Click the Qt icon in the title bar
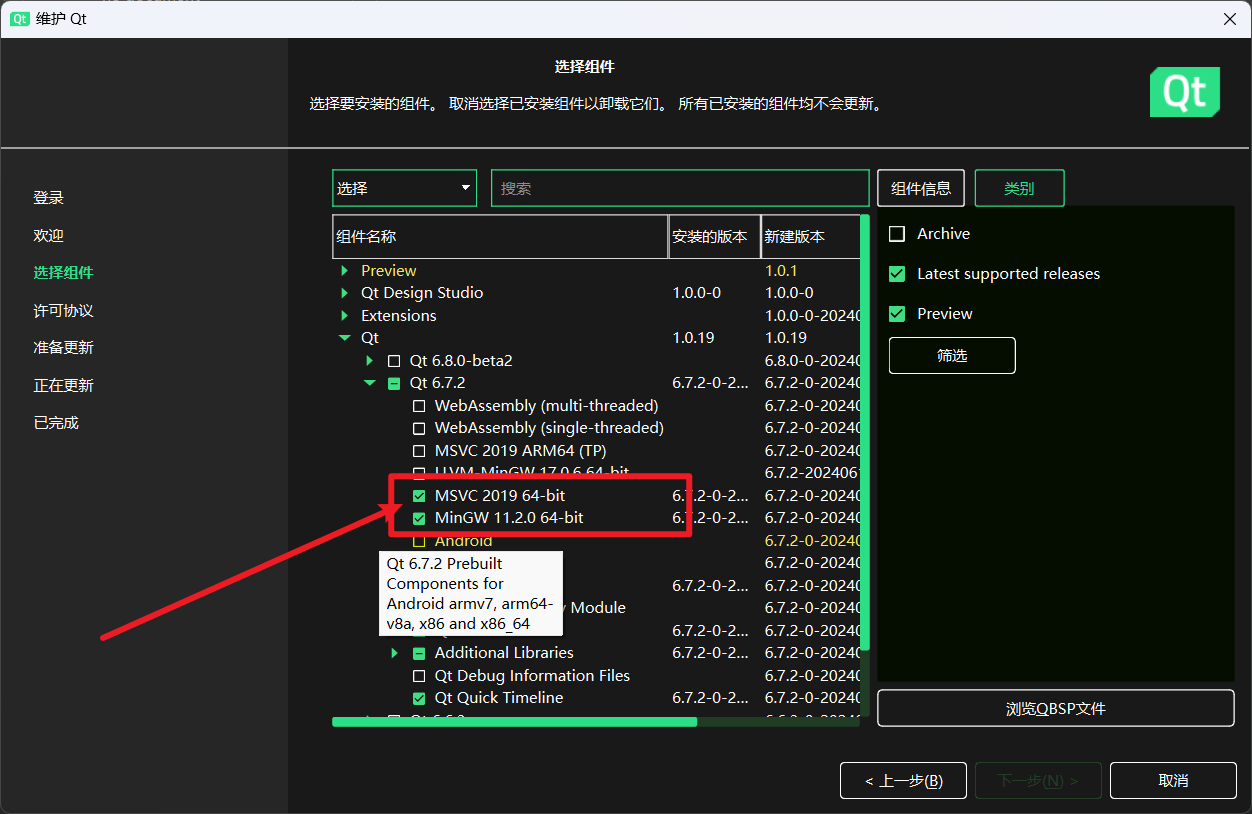This screenshot has width=1252, height=814. point(19,19)
